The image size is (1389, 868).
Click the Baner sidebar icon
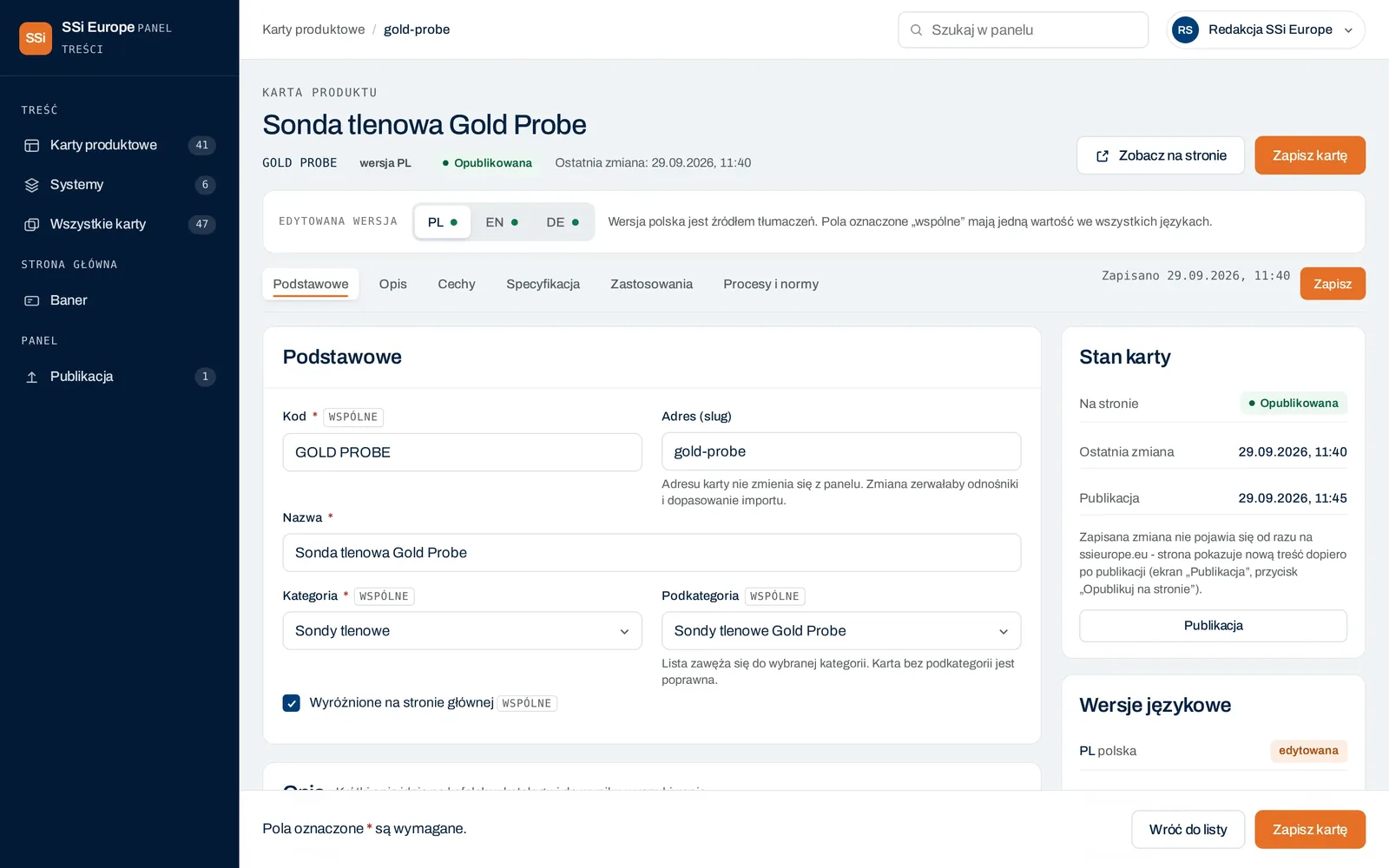pyautogui.click(x=32, y=301)
